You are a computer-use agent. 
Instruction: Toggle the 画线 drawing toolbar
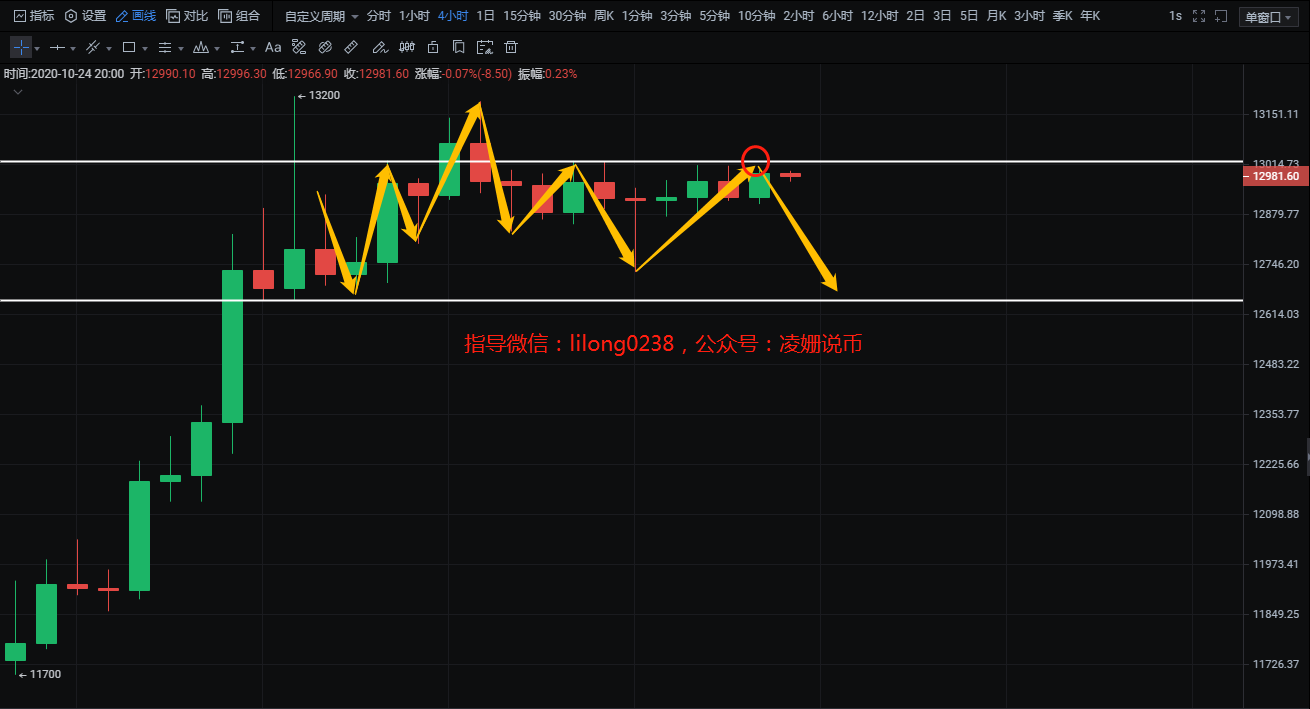[x=135, y=16]
